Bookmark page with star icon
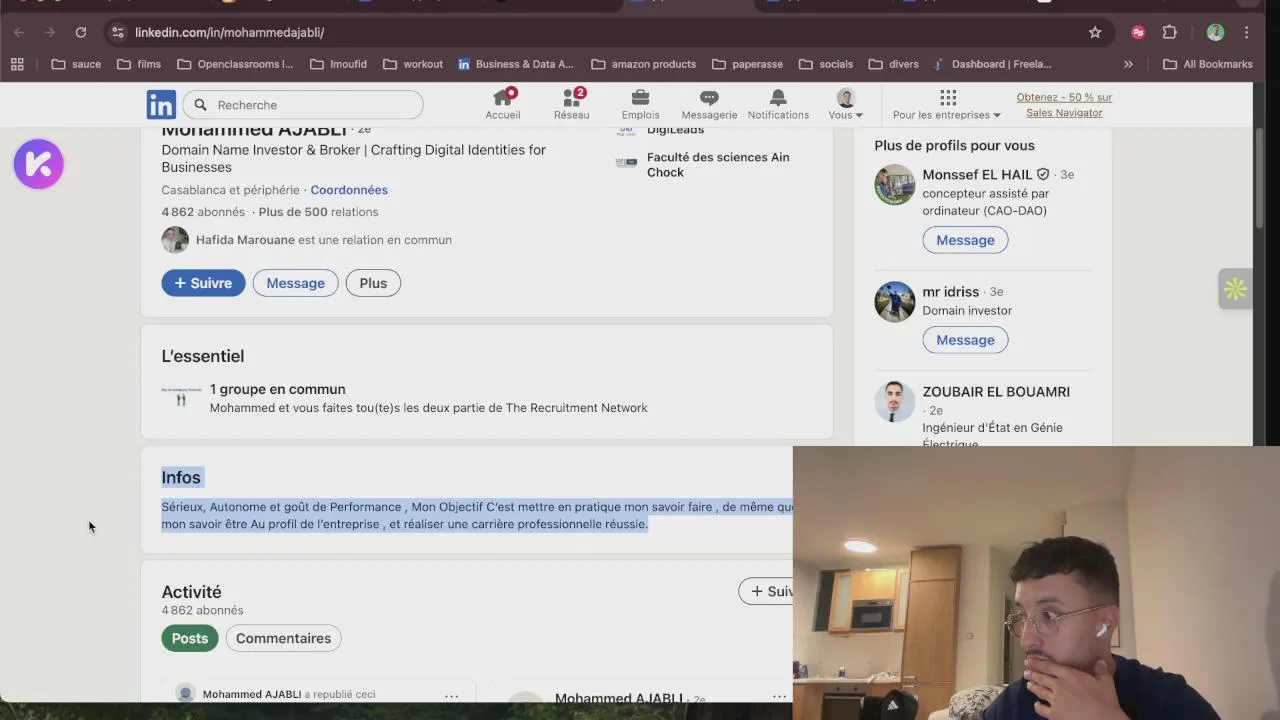The image size is (1280, 720). tap(1095, 32)
